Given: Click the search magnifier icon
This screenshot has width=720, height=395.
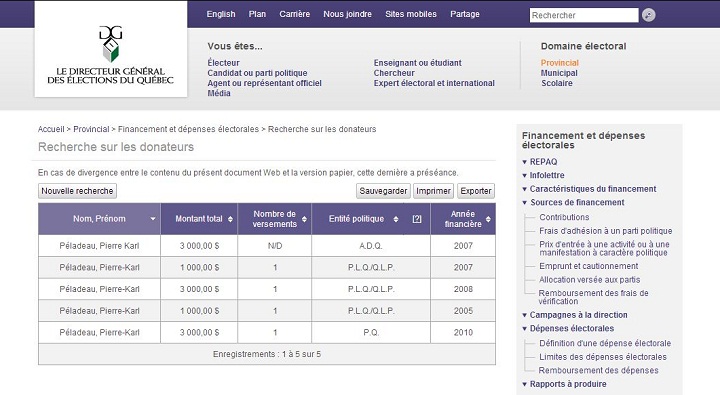Looking at the screenshot, I should tap(648, 15).
